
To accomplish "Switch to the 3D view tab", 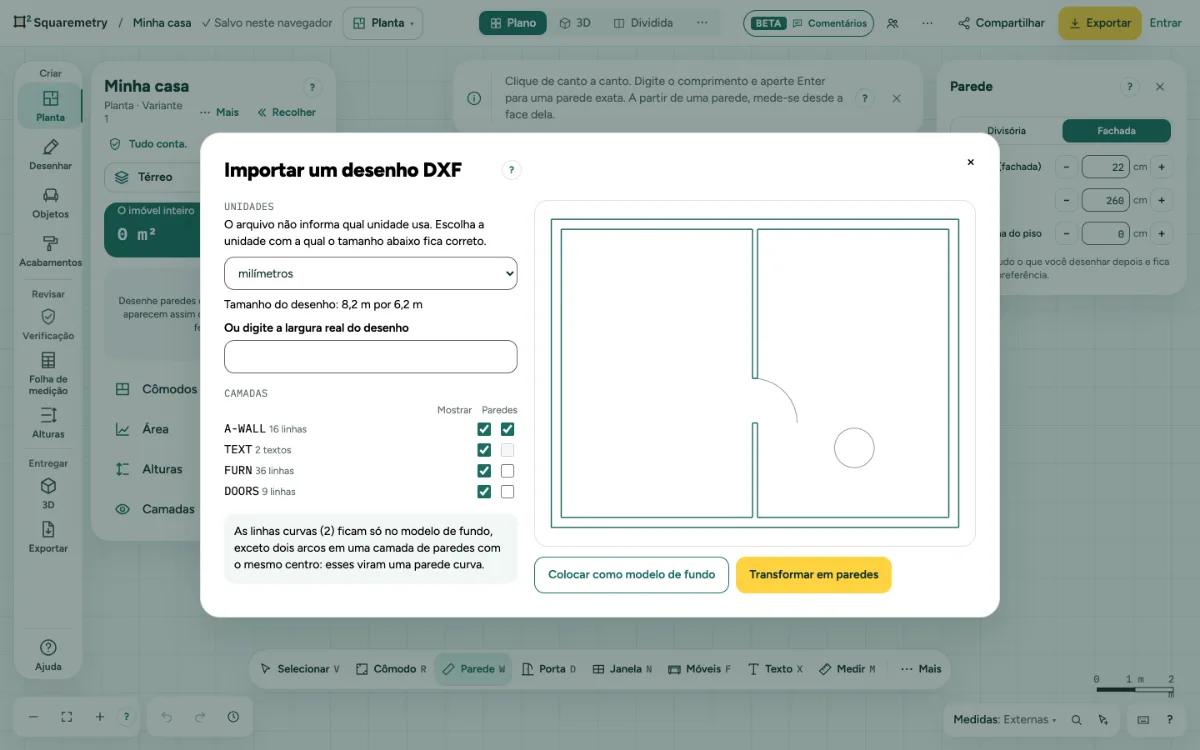I will pyautogui.click(x=575, y=23).
